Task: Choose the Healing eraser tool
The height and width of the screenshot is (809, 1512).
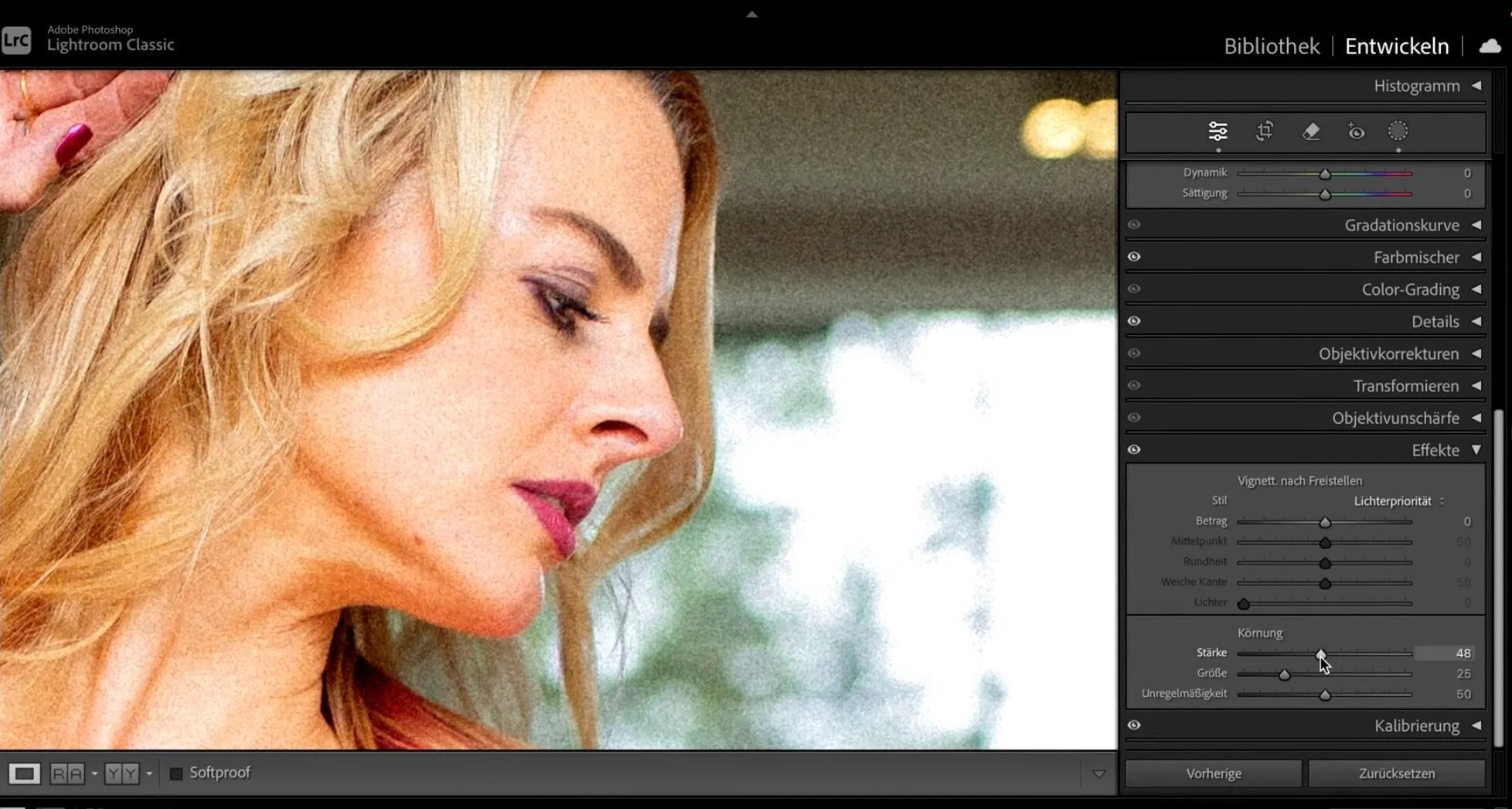Action: 1311,131
